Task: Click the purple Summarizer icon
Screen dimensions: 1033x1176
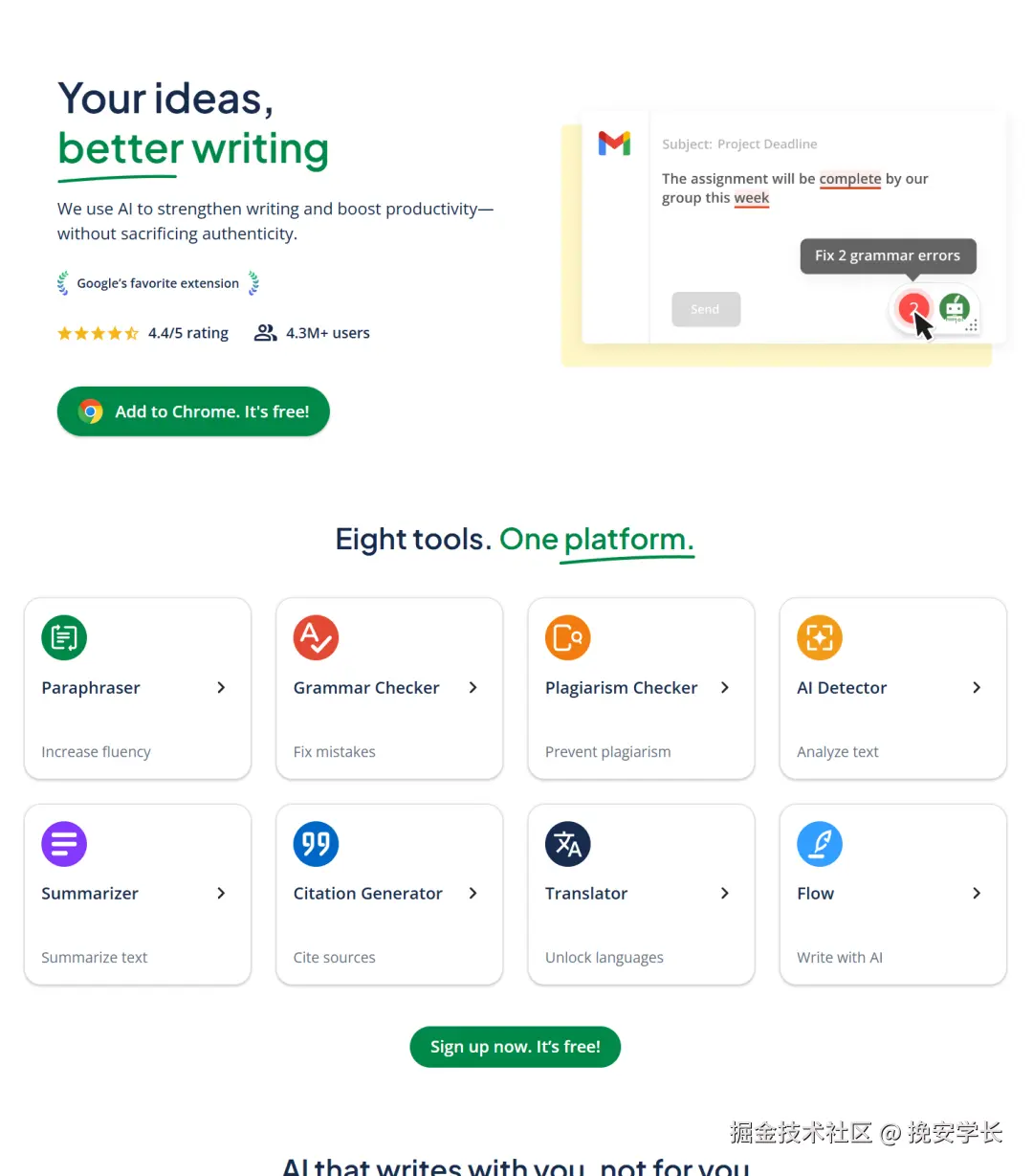Action: tap(64, 844)
